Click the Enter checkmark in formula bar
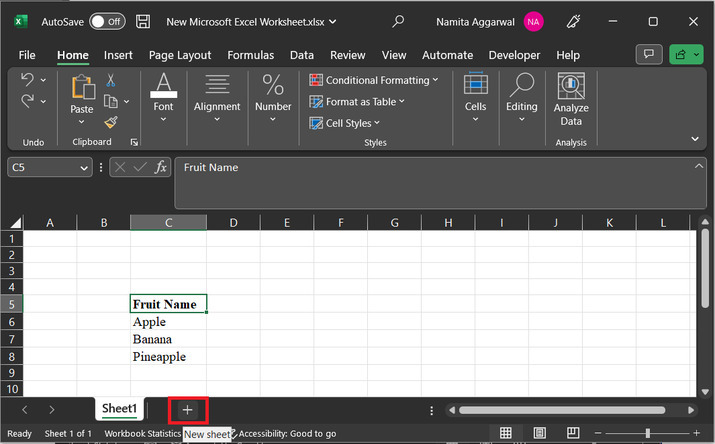Image resolution: width=715 pixels, height=444 pixels. coord(140,167)
